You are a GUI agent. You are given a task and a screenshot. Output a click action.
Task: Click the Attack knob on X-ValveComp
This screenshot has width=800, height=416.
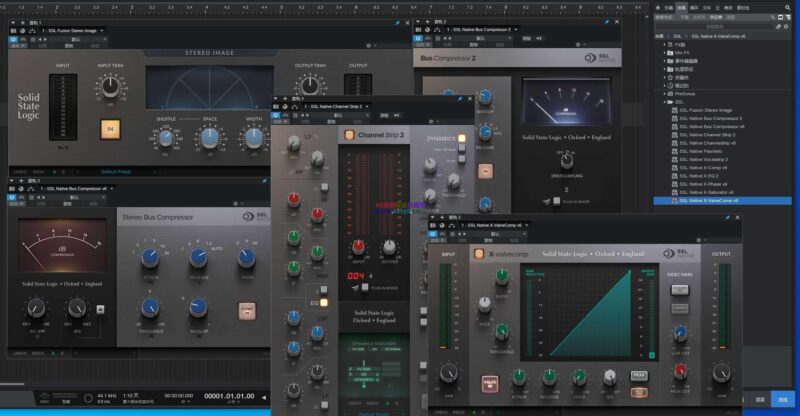click(x=519, y=377)
